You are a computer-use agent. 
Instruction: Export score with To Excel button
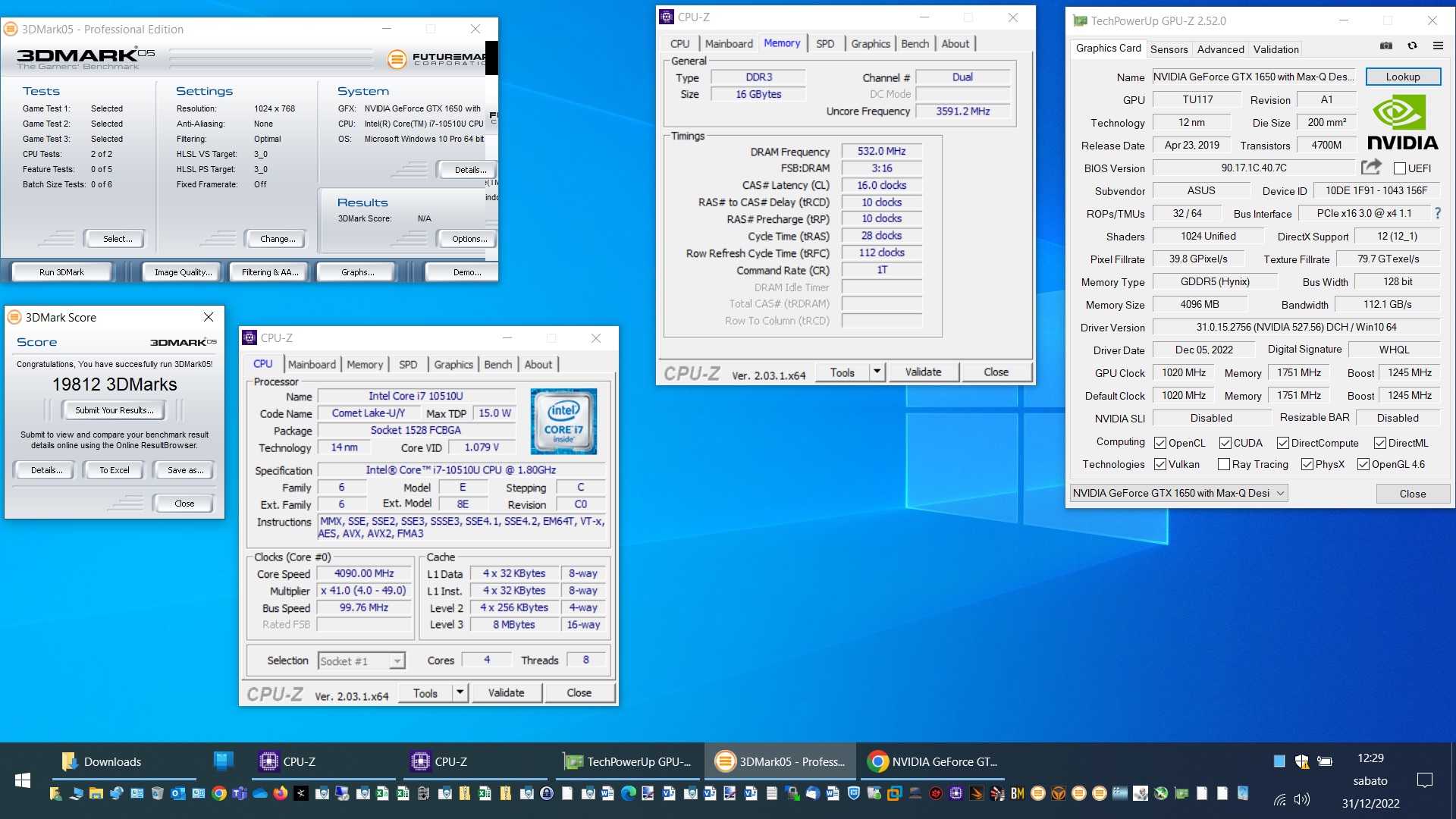pos(115,470)
